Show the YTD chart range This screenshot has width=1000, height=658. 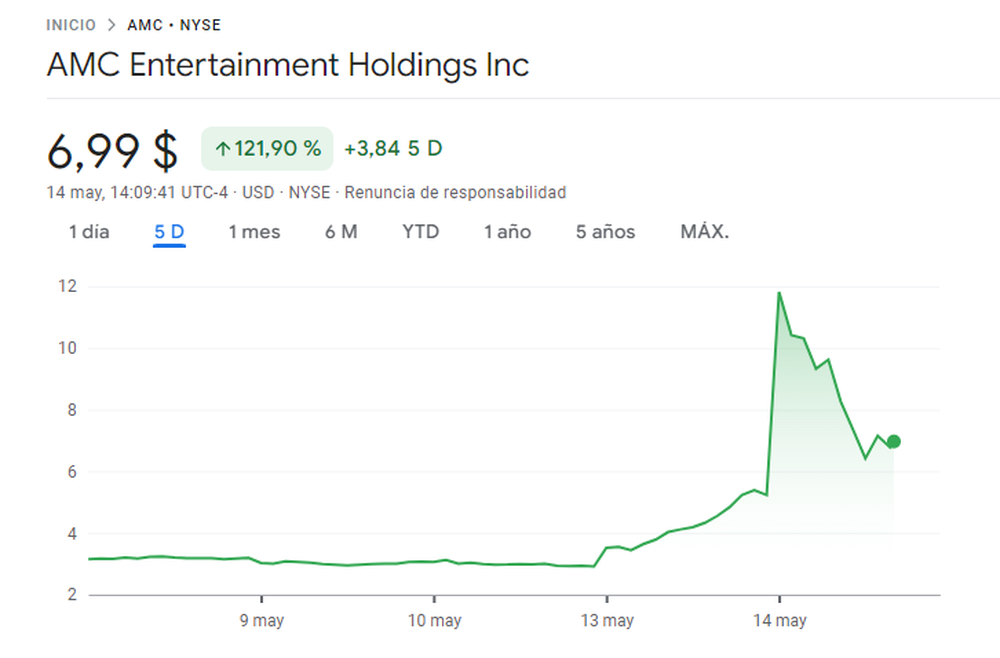[421, 231]
